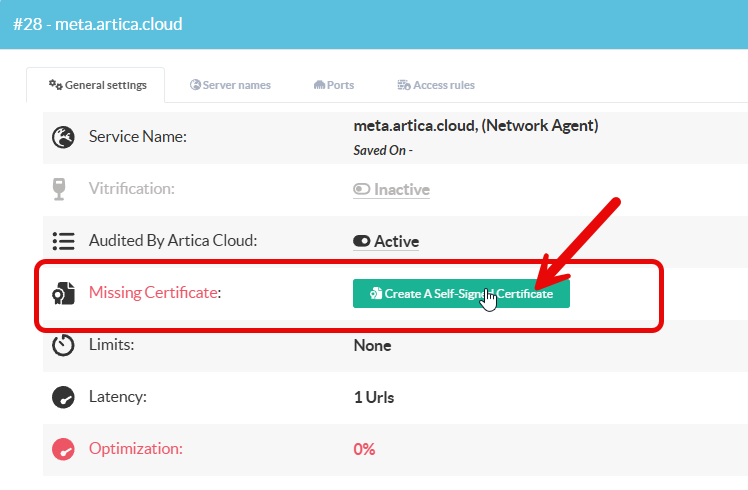
Task: Click the 0% Optimization value
Action: [x=364, y=449]
